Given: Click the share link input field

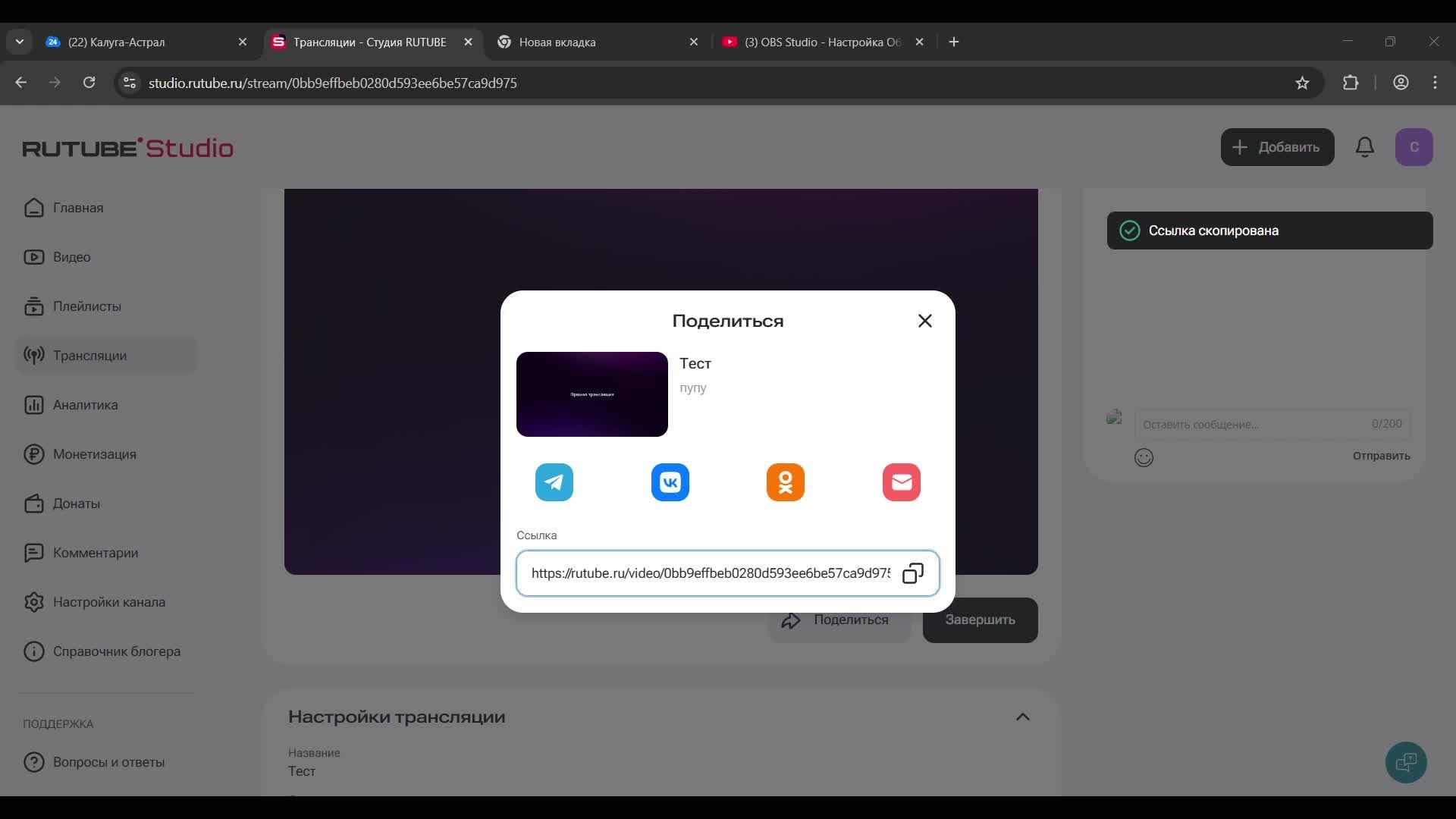Looking at the screenshot, I should 710,573.
